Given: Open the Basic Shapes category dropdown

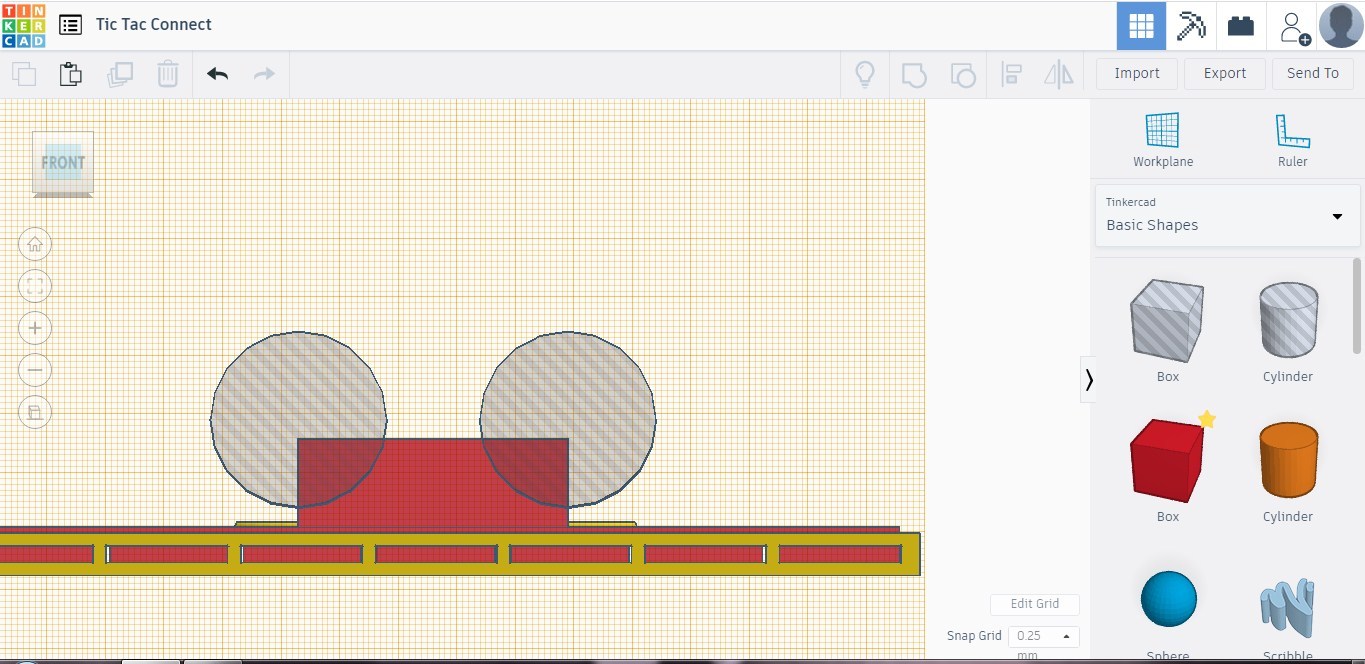Looking at the screenshot, I should pyautogui.click(x=1228, y=215).
